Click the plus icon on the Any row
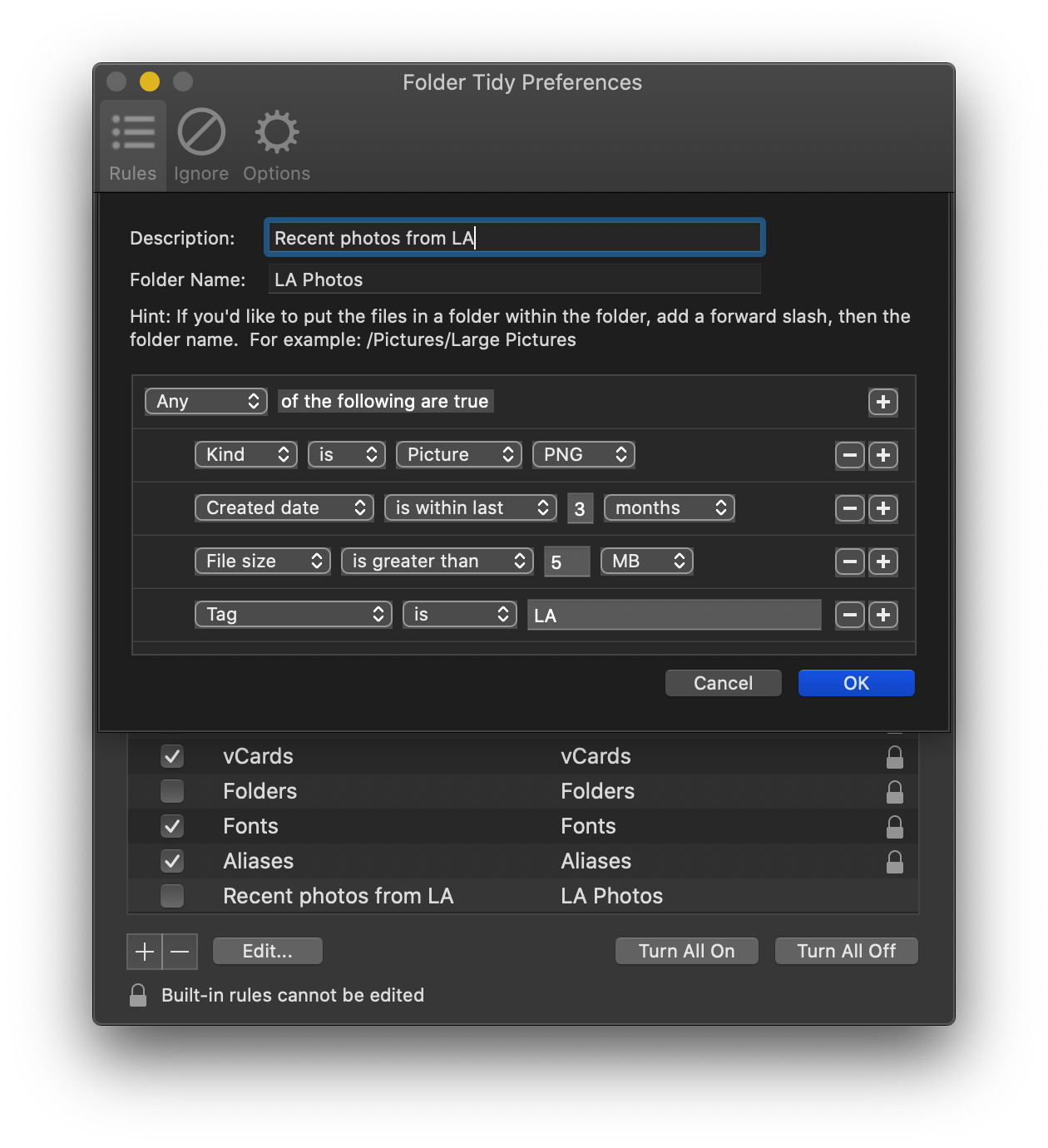The image size is (1048, 1148). tap(882, 402)
